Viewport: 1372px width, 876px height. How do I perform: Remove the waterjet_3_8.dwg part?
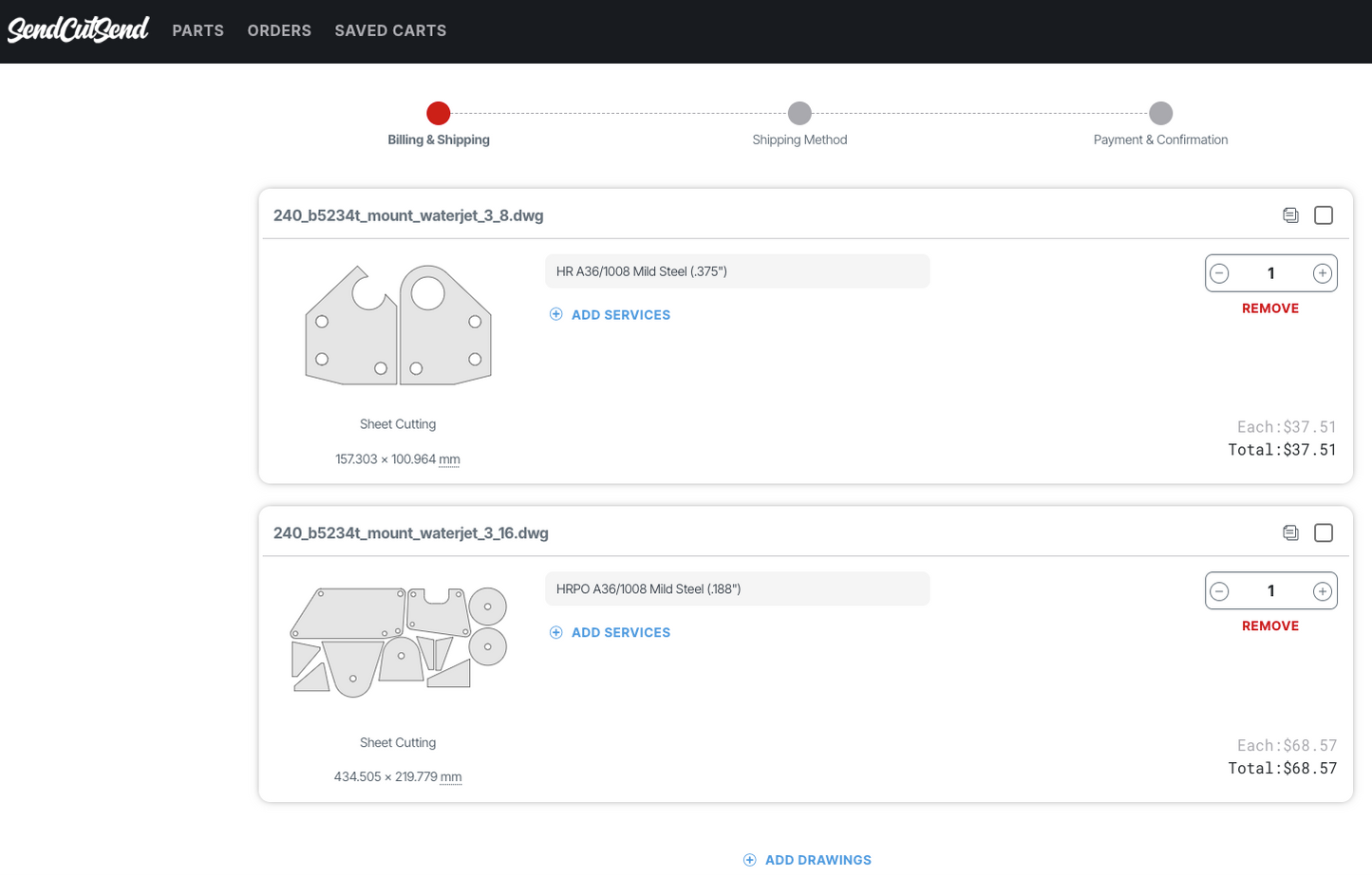click(x=1269, y=308)
